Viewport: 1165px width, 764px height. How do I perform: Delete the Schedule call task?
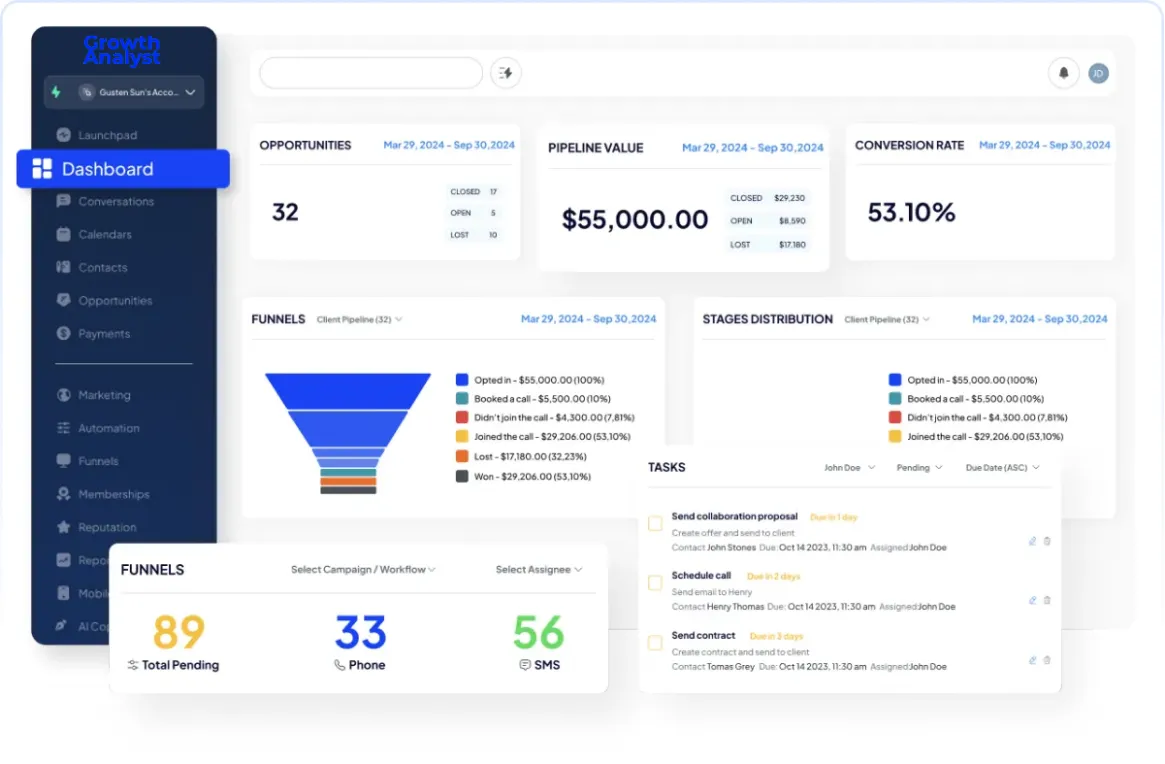click(x=1047, y=600)
